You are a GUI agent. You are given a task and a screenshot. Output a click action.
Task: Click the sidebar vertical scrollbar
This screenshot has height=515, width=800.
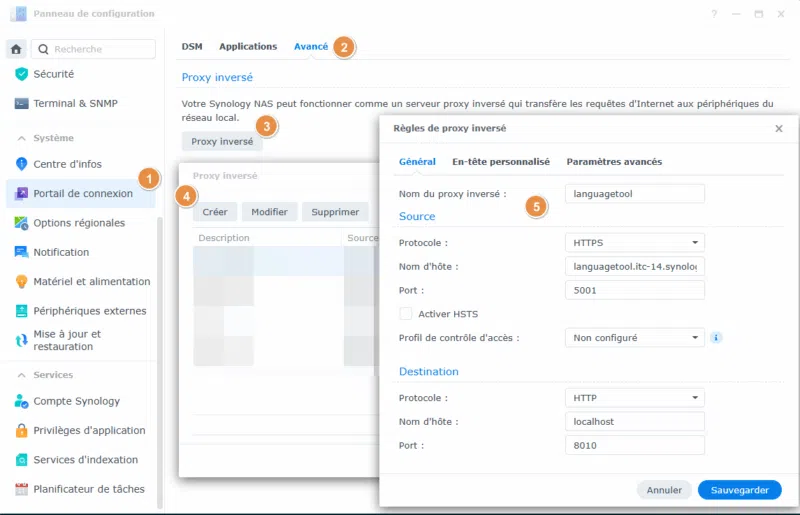coord(160,362)
